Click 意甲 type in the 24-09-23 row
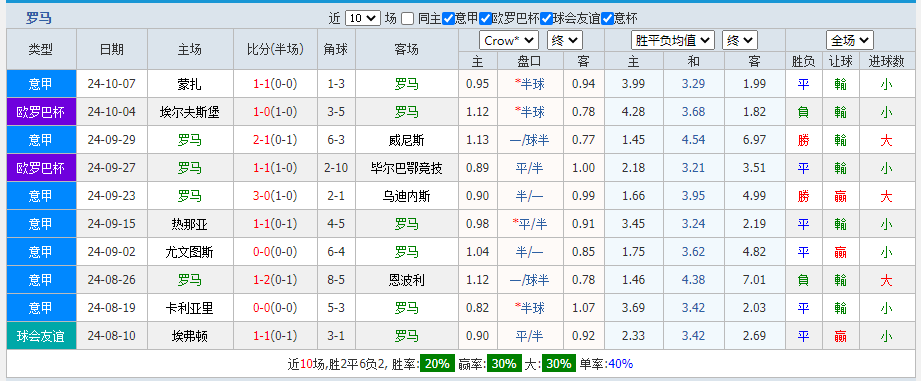This screenshot has height=381, width=921. point(41,197)
